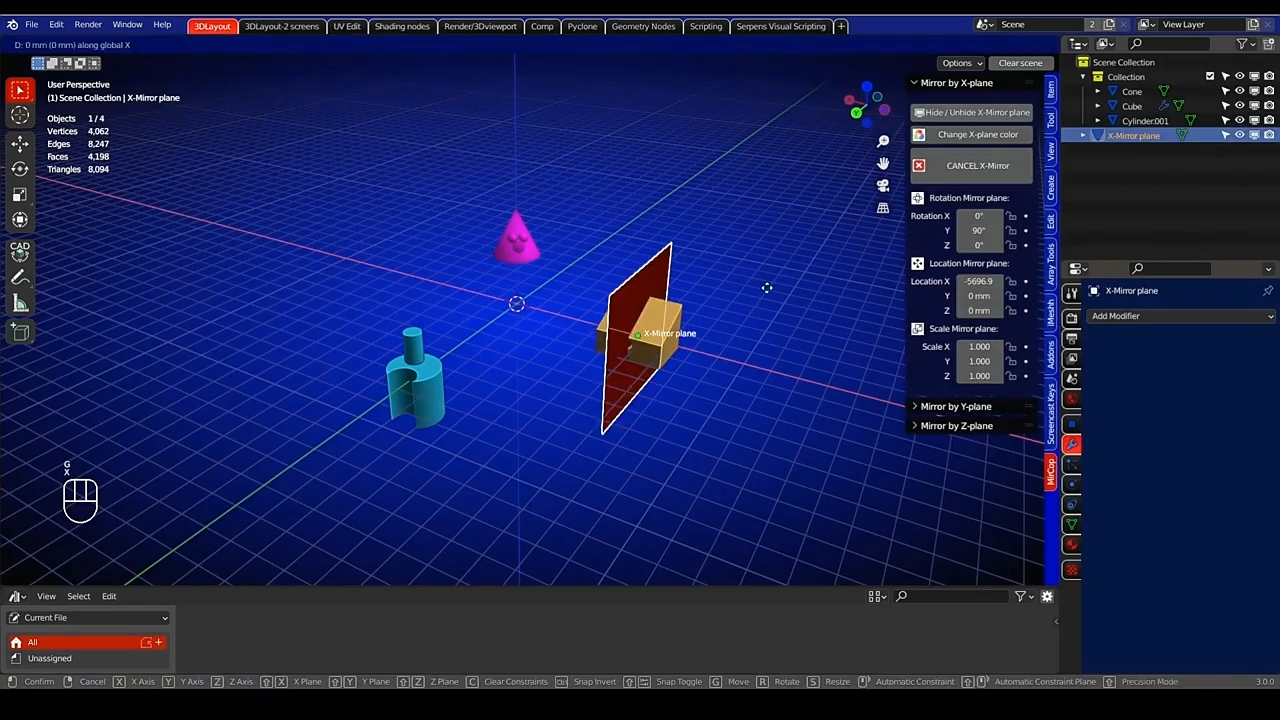1280x720 pixels.
Task: Expand the Cube item in outliner tree
Action: pyautogui.click(x=1097, y=106)
